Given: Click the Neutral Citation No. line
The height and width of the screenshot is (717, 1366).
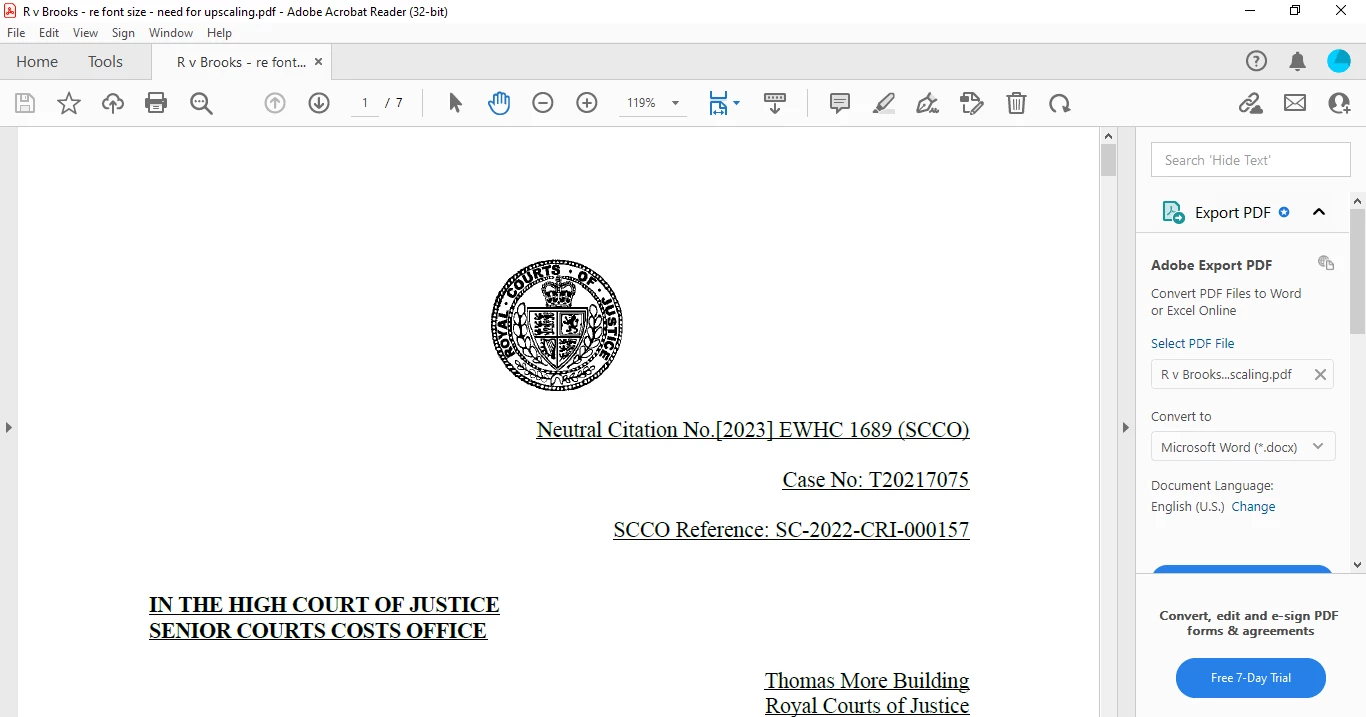Looking at the screenshot, I should click(x=753, y=430).
